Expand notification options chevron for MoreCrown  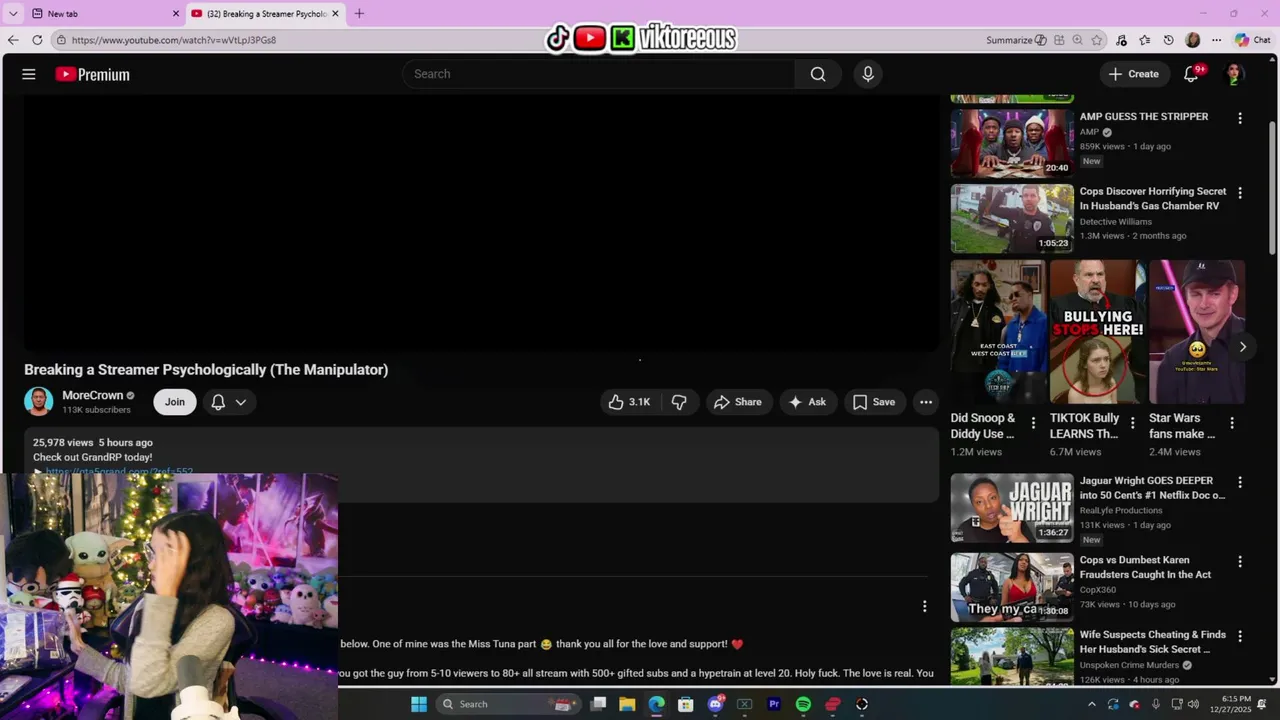(x=241, y=402)
